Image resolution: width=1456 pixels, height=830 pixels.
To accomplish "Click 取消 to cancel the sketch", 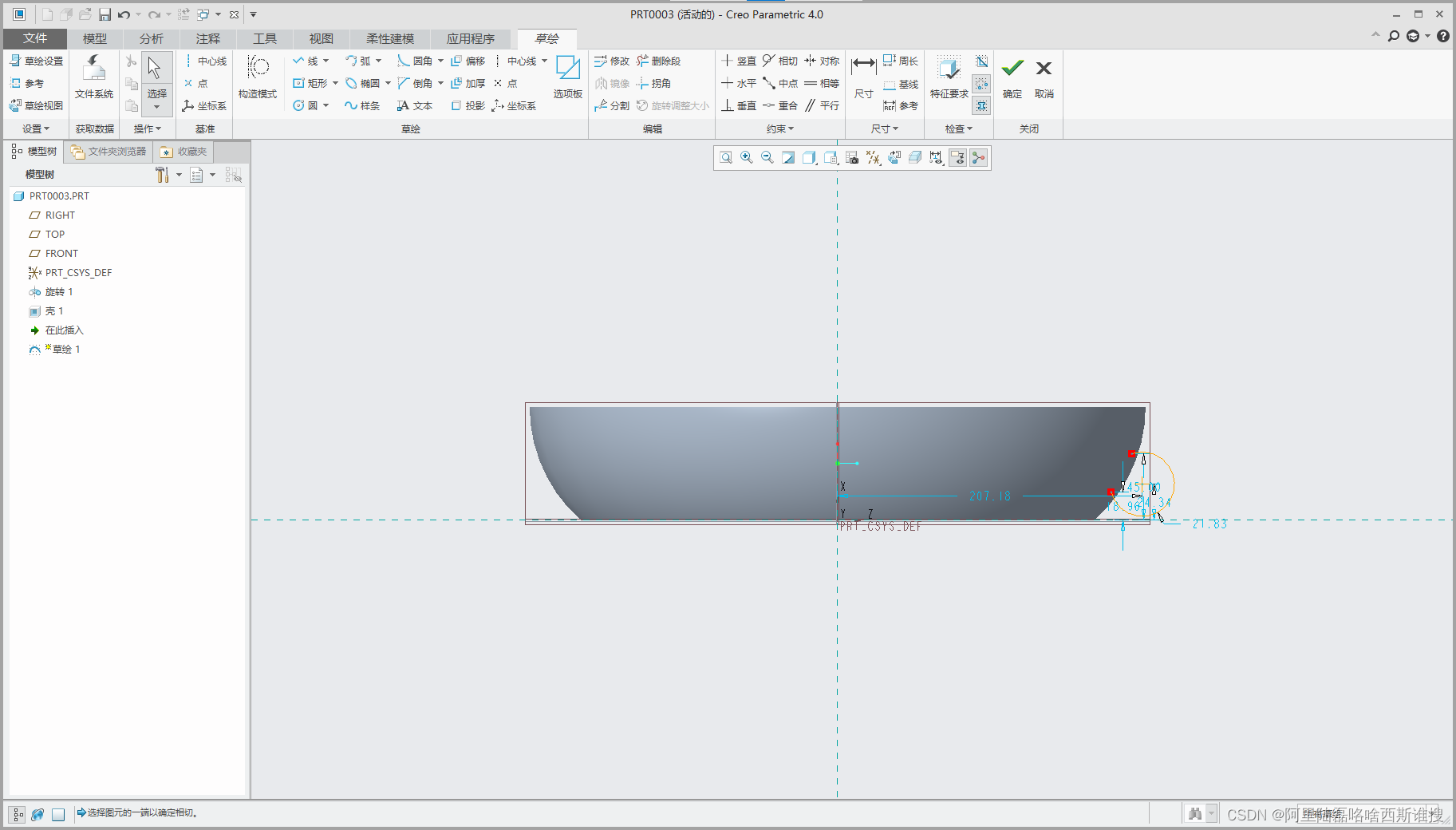I will [x=1044, y=77].
